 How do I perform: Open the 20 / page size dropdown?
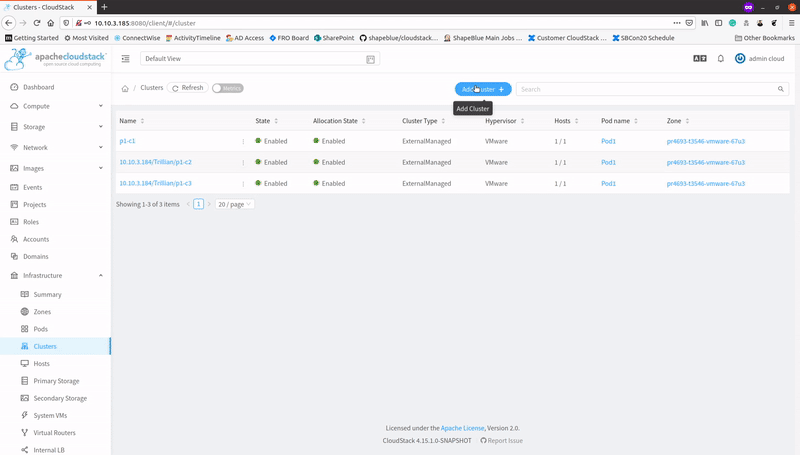tap(235, 204)
